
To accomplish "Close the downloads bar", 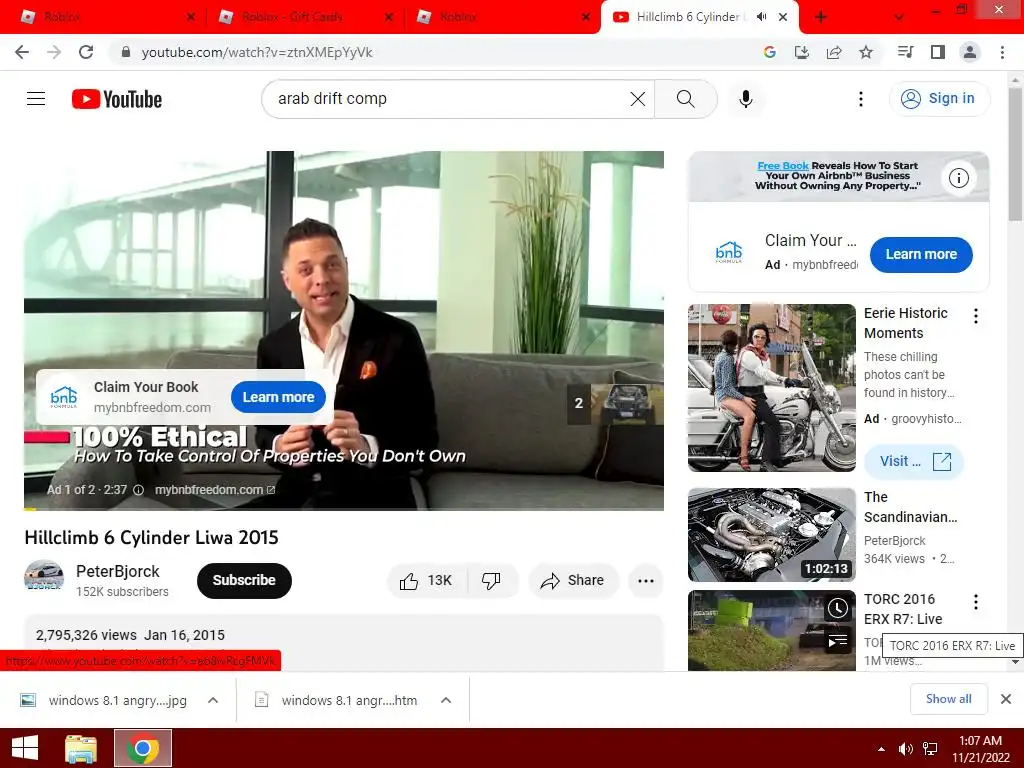I will click(x=1006, y=699).
